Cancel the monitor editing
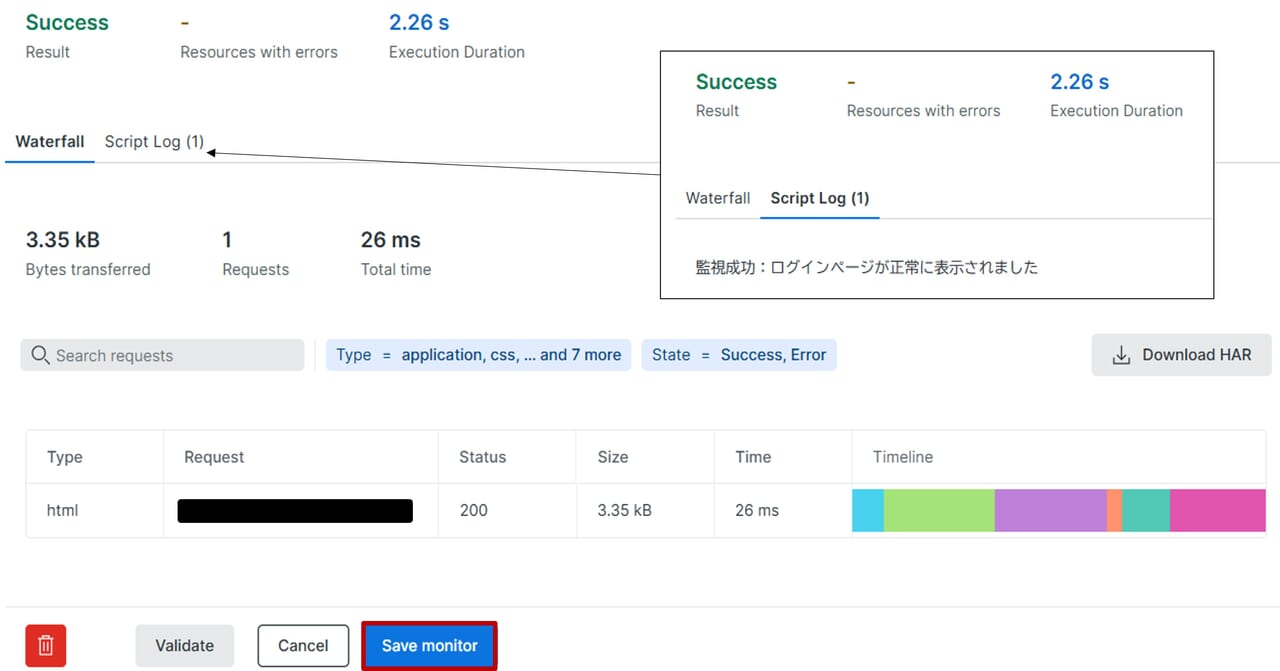This screenshot has height=671, width=1280. [x=303, y=646]
